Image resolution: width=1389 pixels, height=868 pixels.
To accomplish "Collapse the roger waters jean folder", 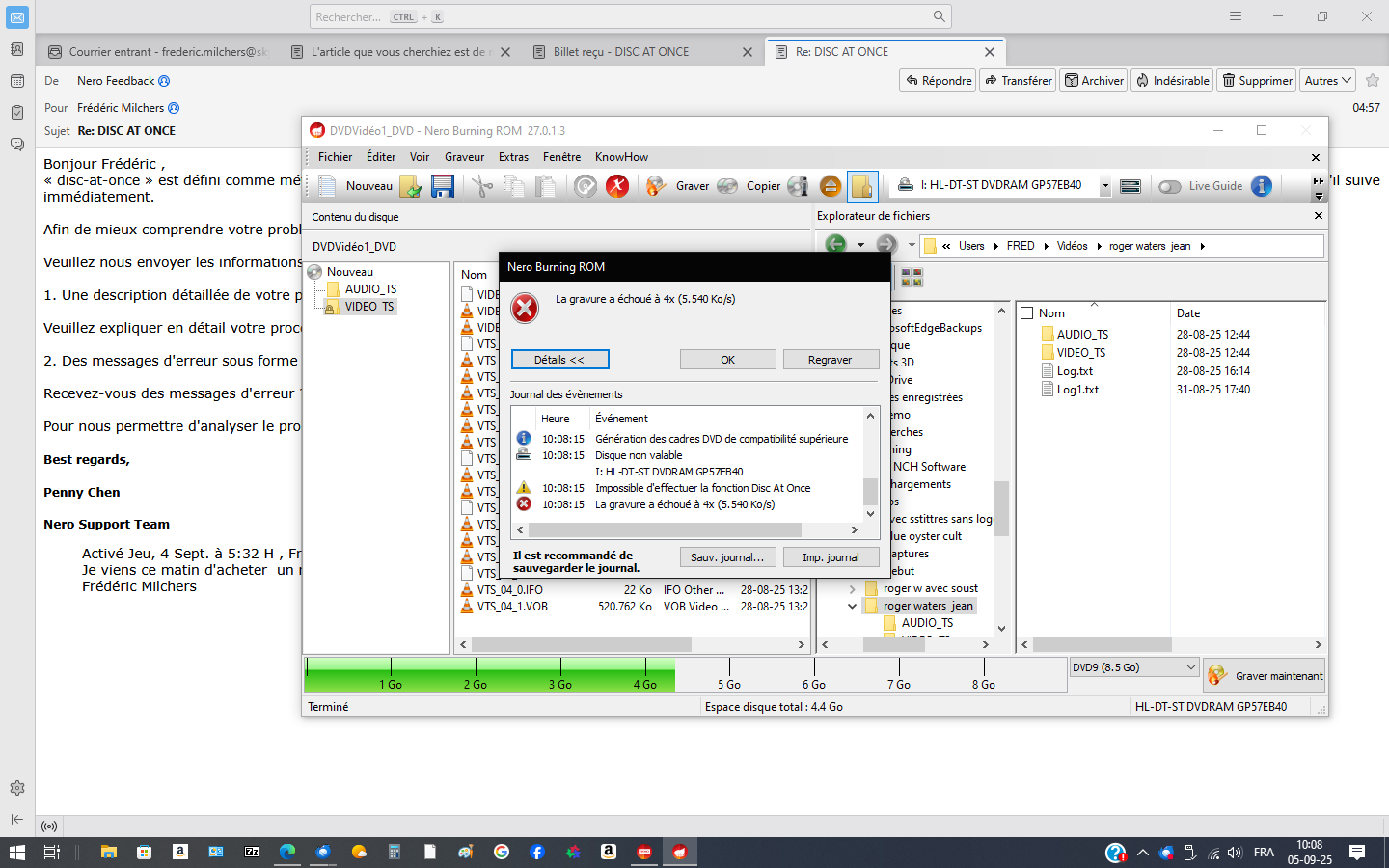I will point(852,607).
